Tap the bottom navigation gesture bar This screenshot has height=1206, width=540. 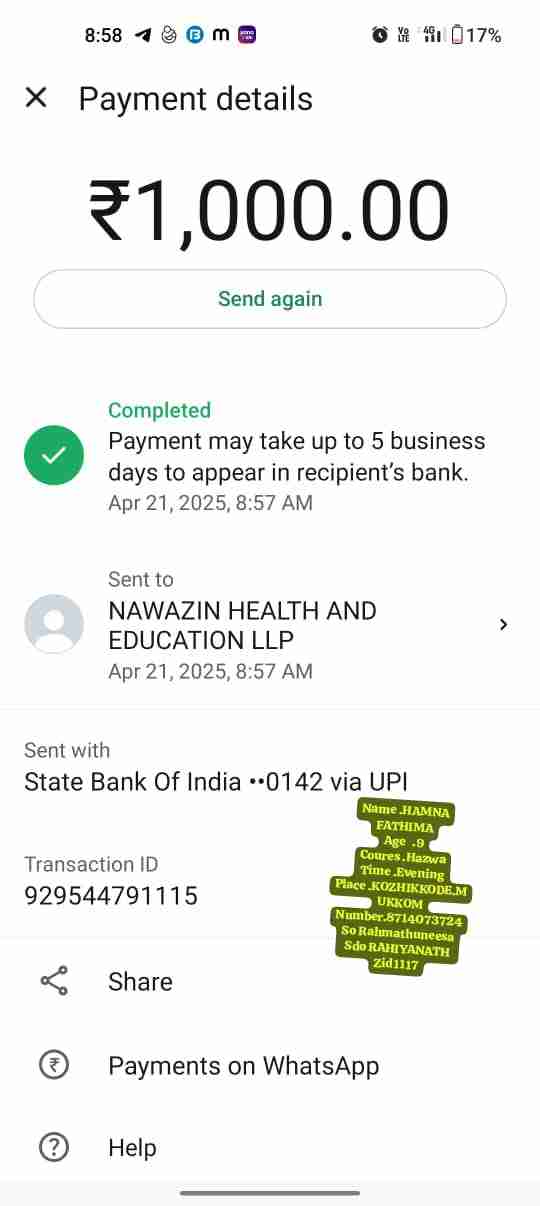click(x=270, y=1192)
